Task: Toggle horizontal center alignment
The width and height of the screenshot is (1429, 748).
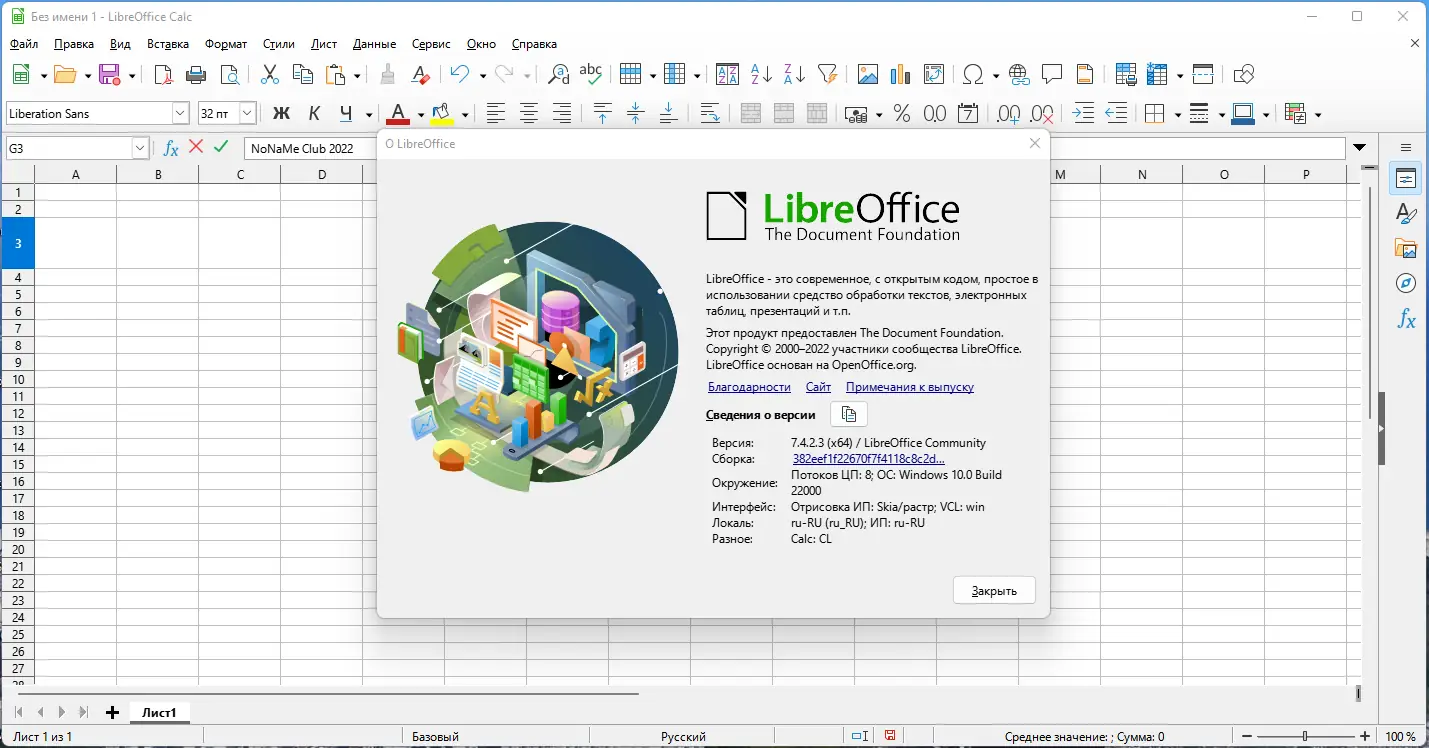Action: pos(529,114)
